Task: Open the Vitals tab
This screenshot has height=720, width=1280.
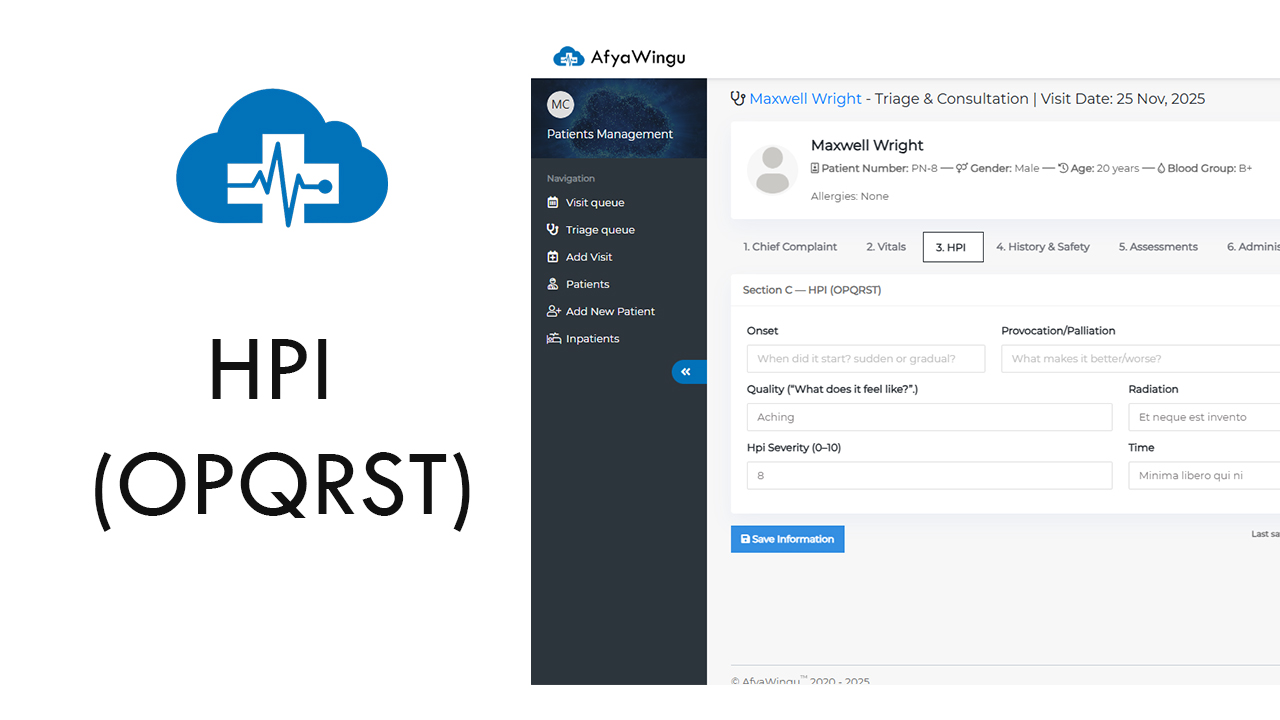Action: point(885,246)
